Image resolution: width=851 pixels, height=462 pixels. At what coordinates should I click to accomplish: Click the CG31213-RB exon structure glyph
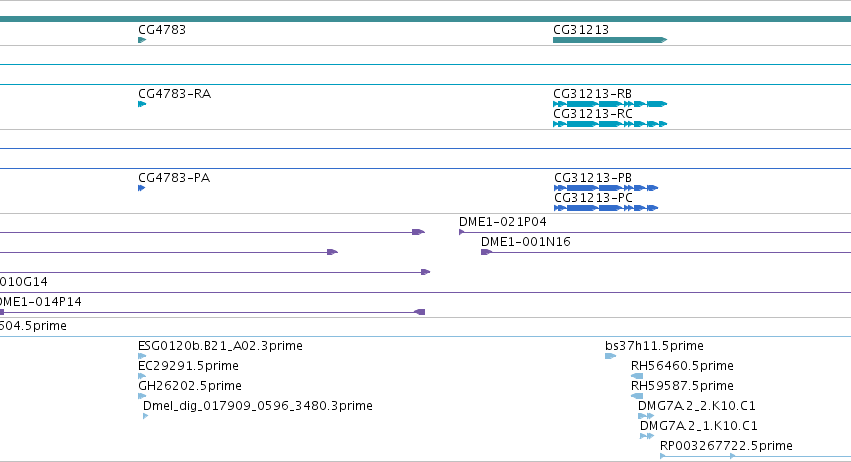click(x=610, y=104)
